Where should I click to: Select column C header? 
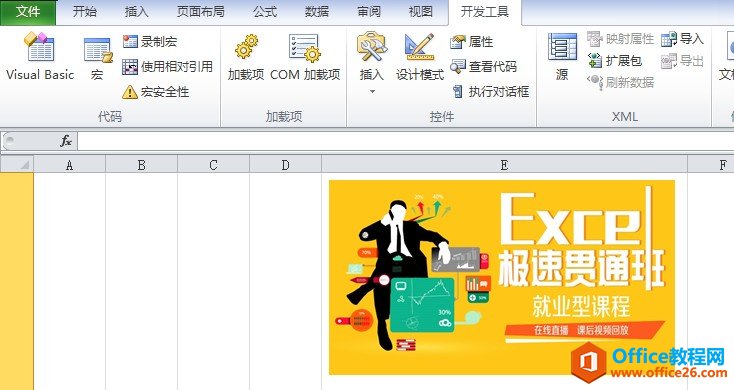[213, 165]
